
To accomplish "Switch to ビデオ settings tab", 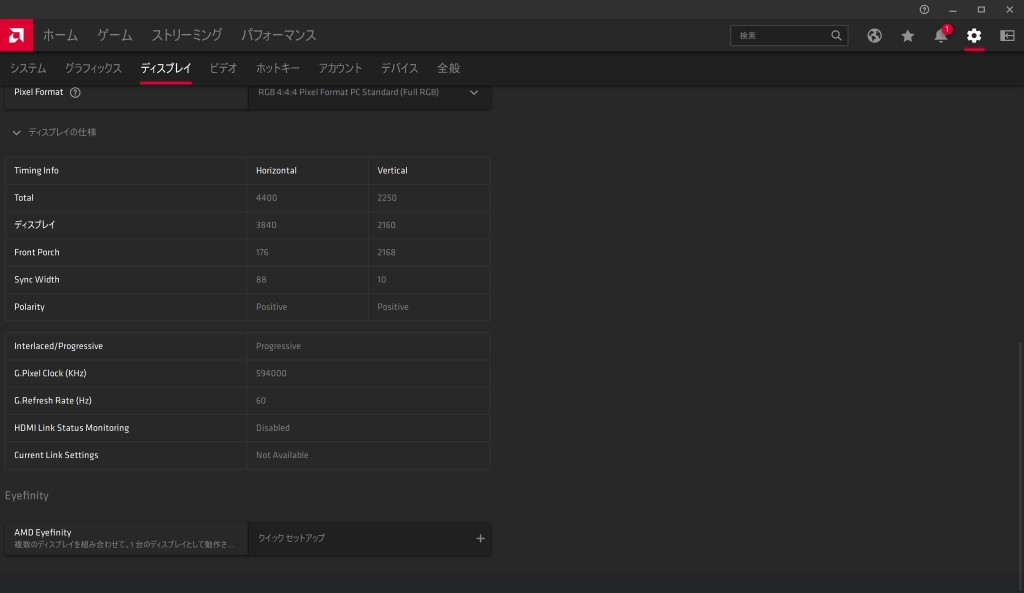I will point(223,68).
